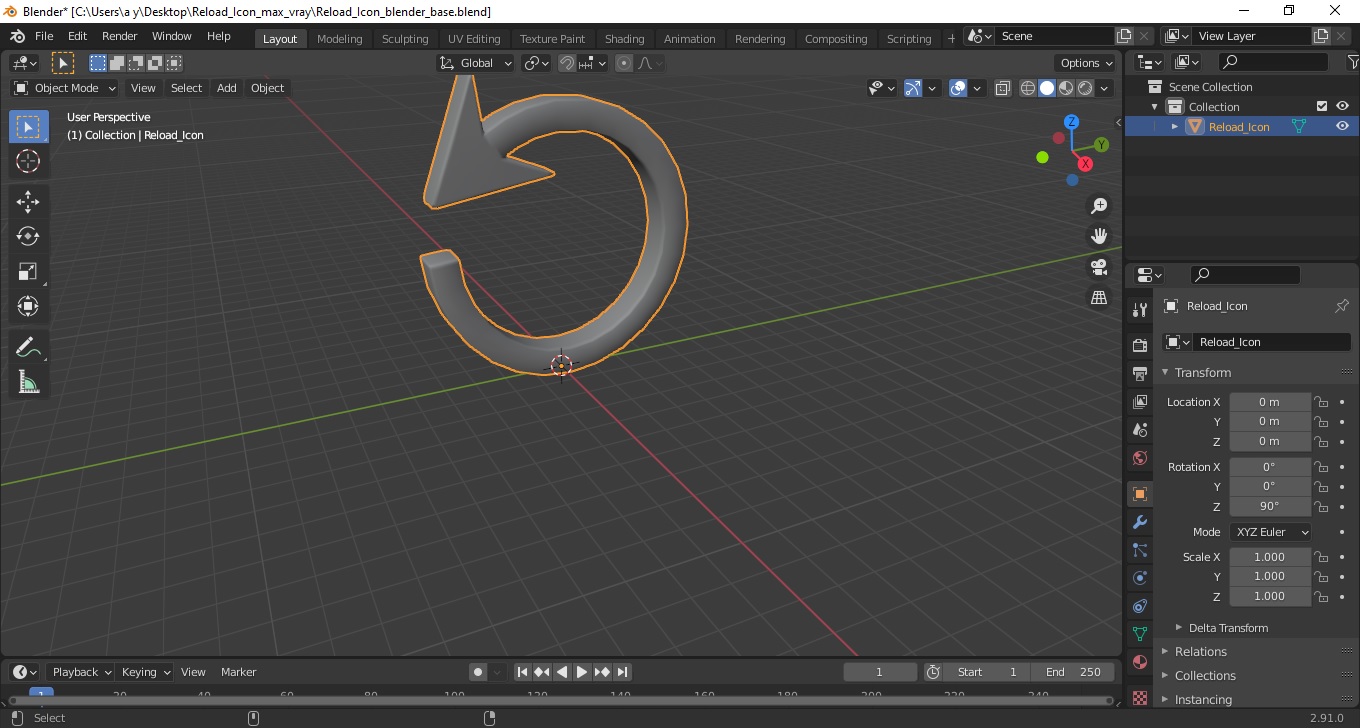Switch to the Sculpting workspace tab

pyautogui.click(x=405, y=39)
